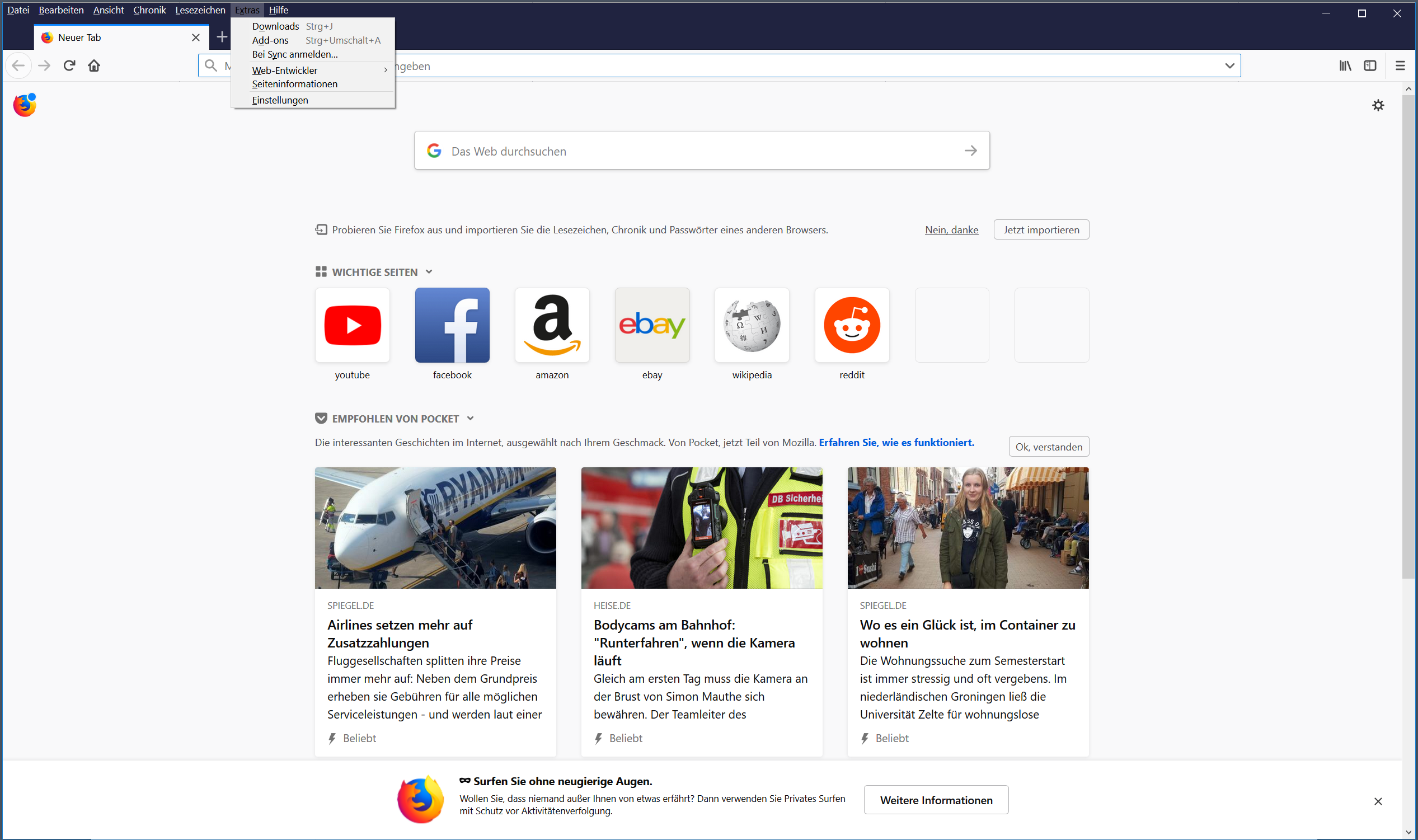
Task: Open the Lesezeichen menu
Action: coord(200,10)
